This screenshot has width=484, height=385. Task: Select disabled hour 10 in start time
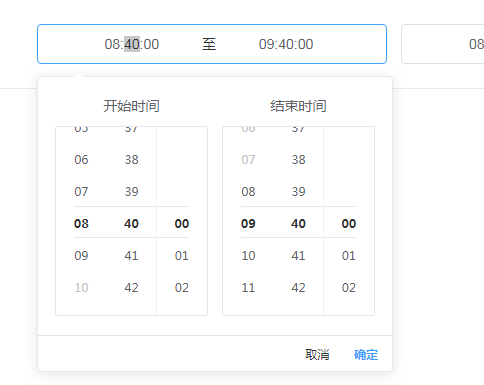81,288
